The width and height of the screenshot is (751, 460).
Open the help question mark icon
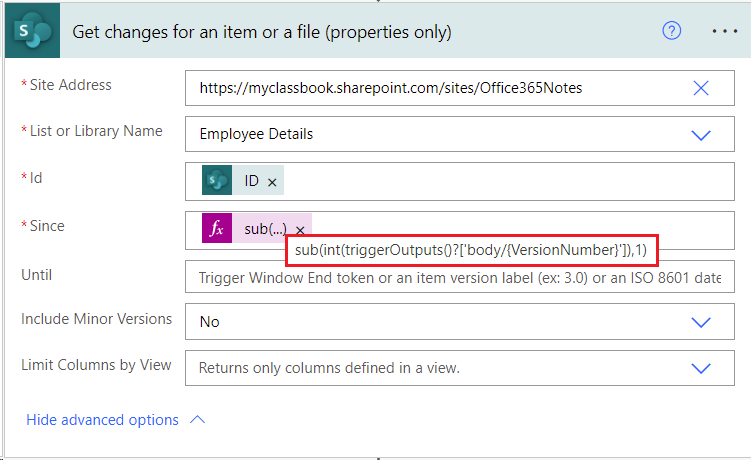pos(672,31)
